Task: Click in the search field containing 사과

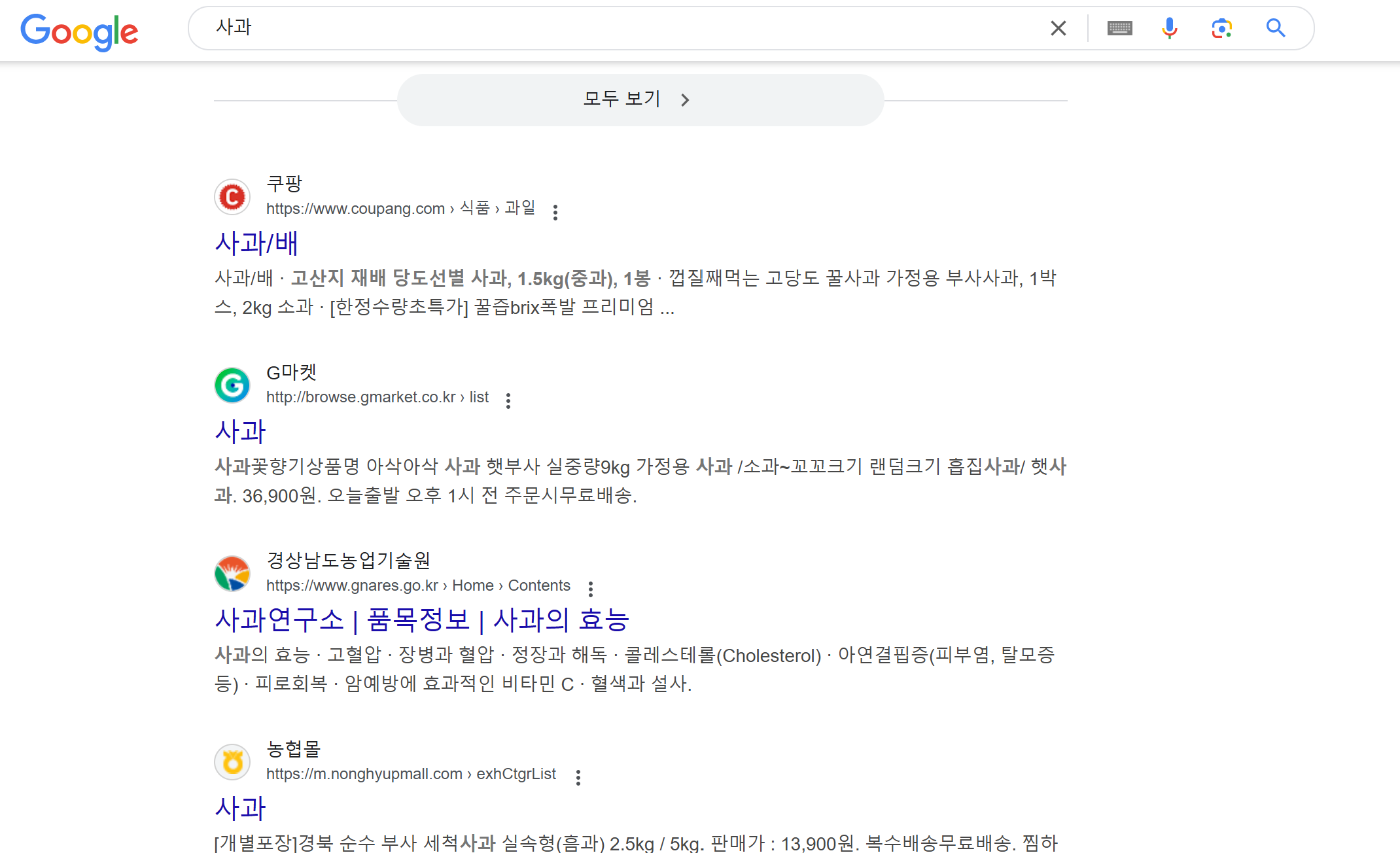Action: point(615,28)
